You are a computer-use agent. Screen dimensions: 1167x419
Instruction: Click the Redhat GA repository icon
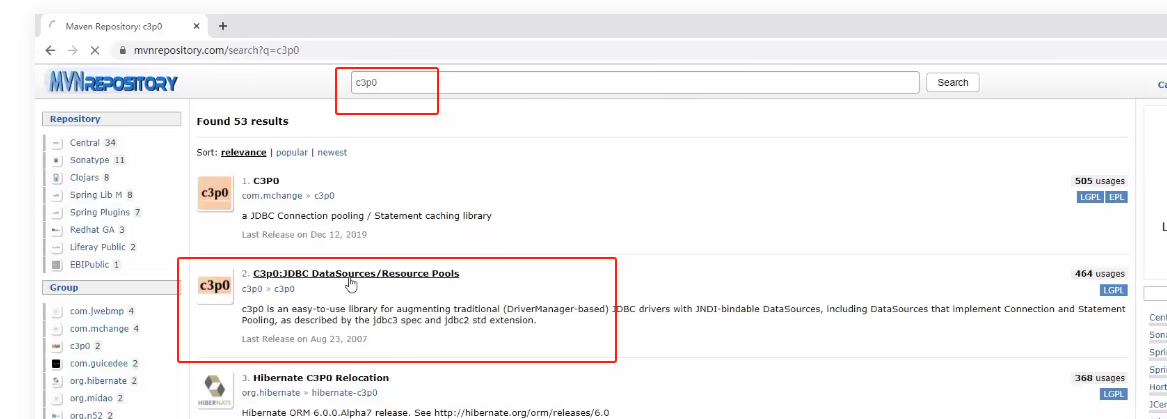click(x=57, y=230)
